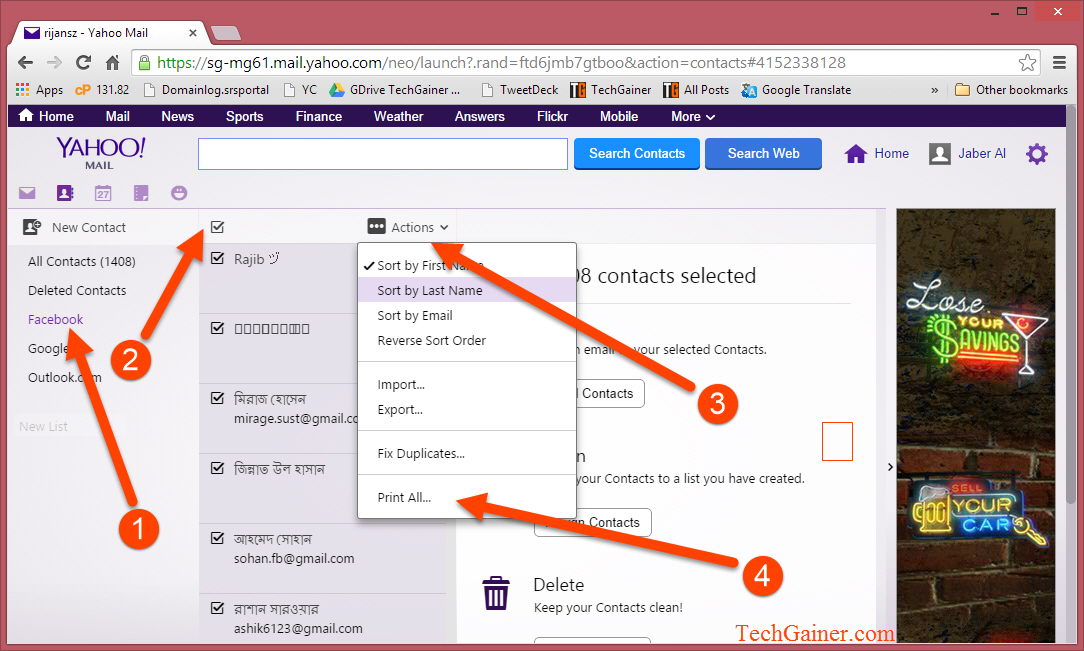This screenshot has height=651, width=1084.
Task: Open Yahoo settings with the gear icon
Action: (1036, 153)
